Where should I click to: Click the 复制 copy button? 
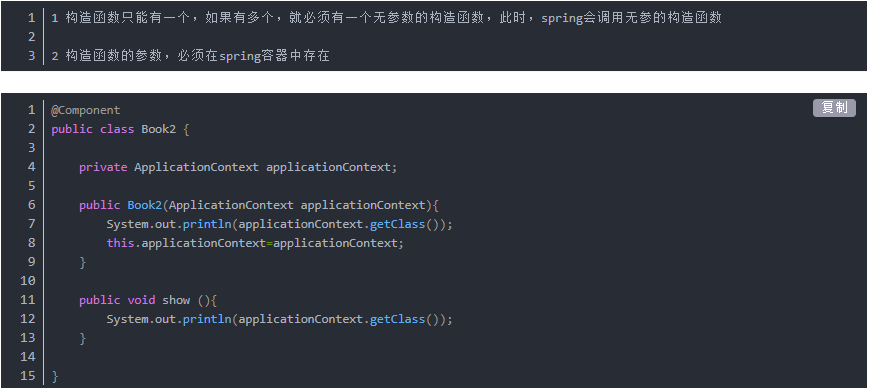coord(834,108)
